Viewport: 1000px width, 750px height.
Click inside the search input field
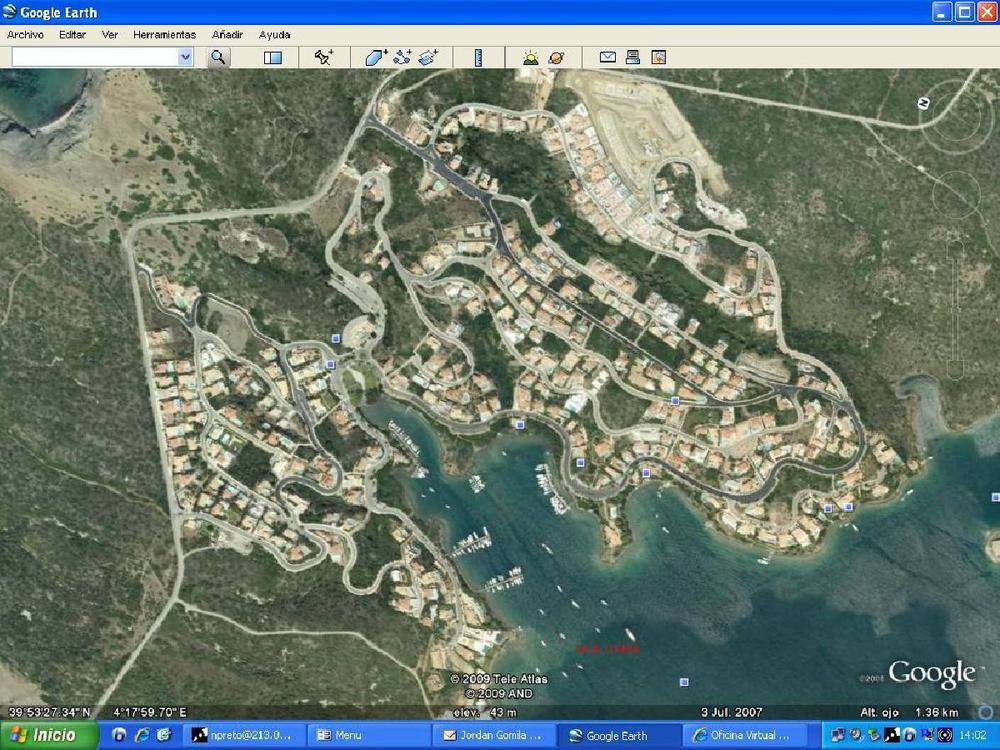coord(94,58)
